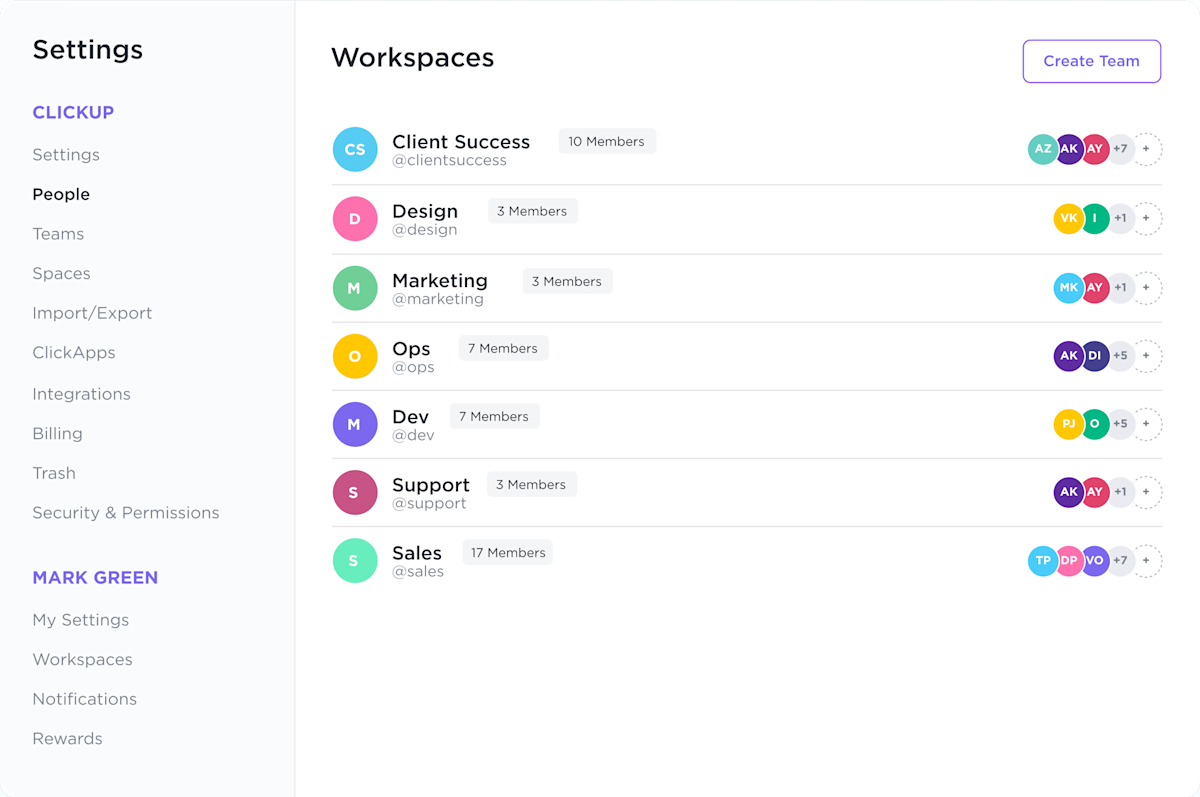Image resolution: width=1200 pixels, height=797 pixels.
Task: Go to Billing settings
Action: pyautogui.click(x=57, y=434)
